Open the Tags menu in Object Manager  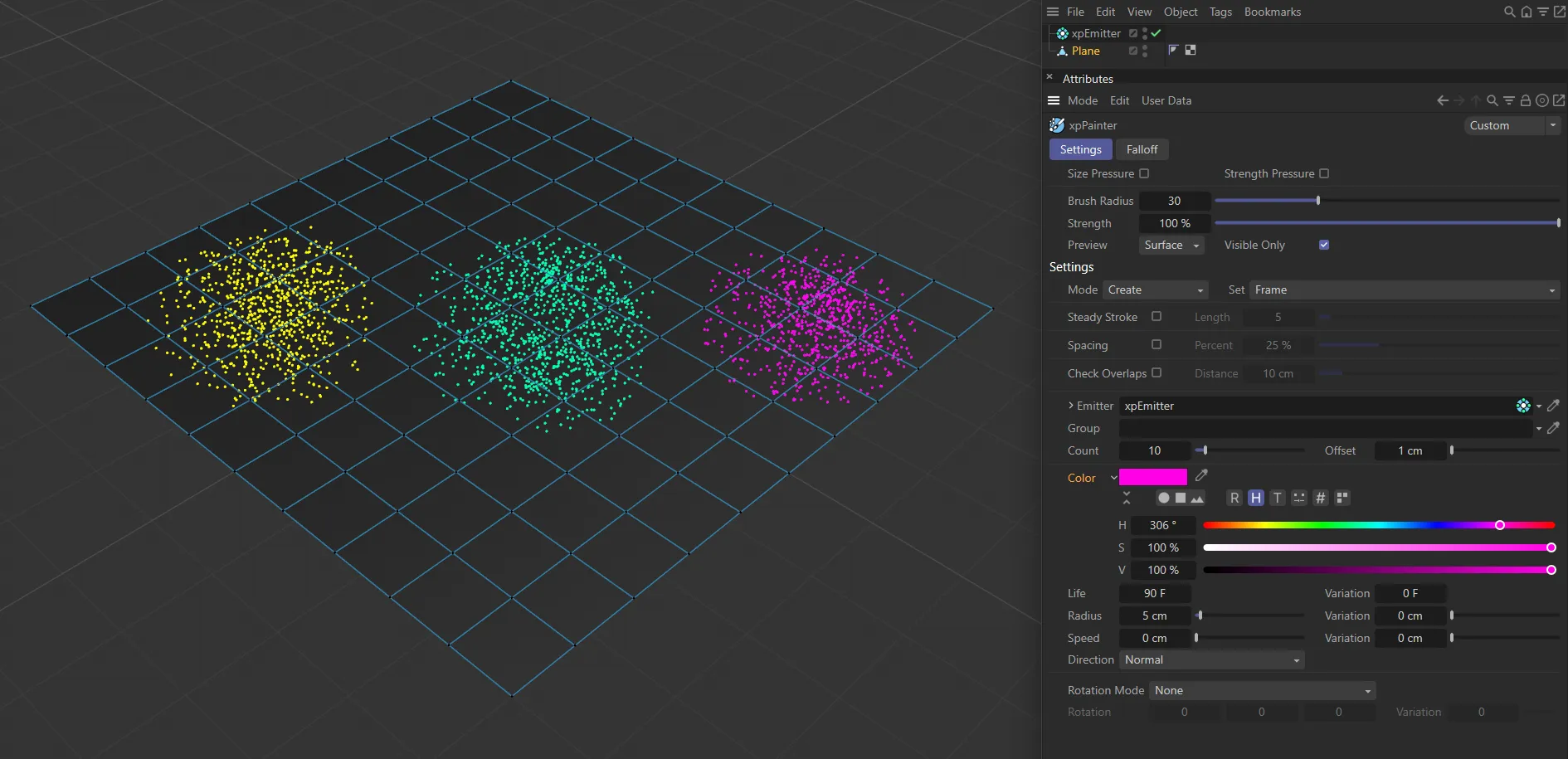[x=1220, y=12]
